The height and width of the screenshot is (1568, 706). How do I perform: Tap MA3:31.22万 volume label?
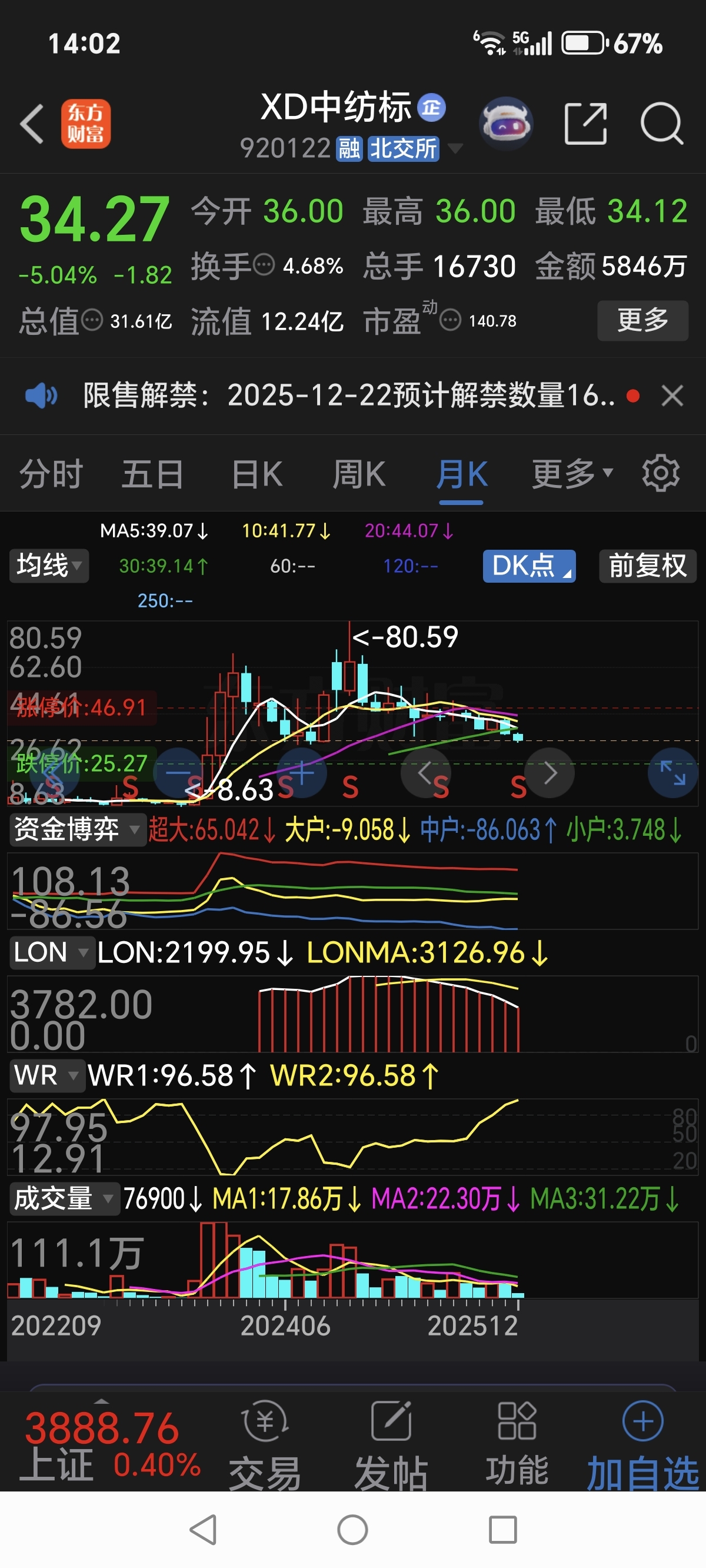[605, 1199]
